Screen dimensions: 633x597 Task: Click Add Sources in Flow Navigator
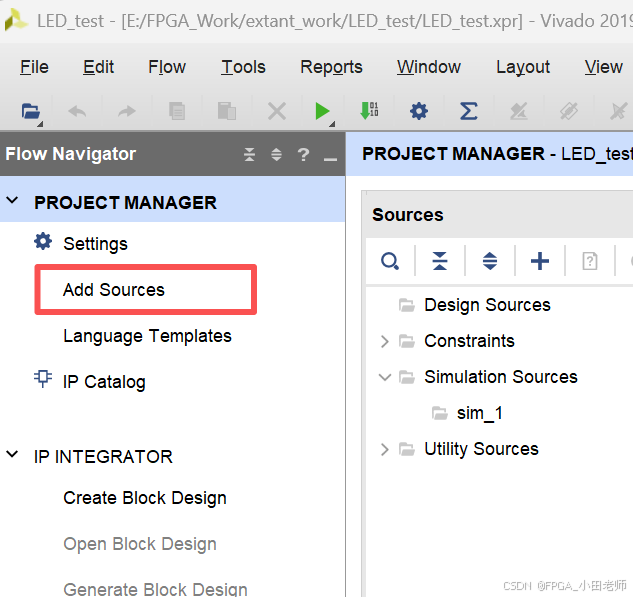pos(114,290)
